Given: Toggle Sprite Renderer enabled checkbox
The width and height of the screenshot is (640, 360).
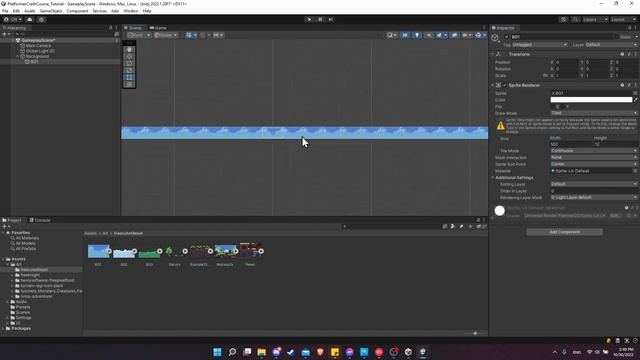Looking at the screenshot, I should pos(505,85).
